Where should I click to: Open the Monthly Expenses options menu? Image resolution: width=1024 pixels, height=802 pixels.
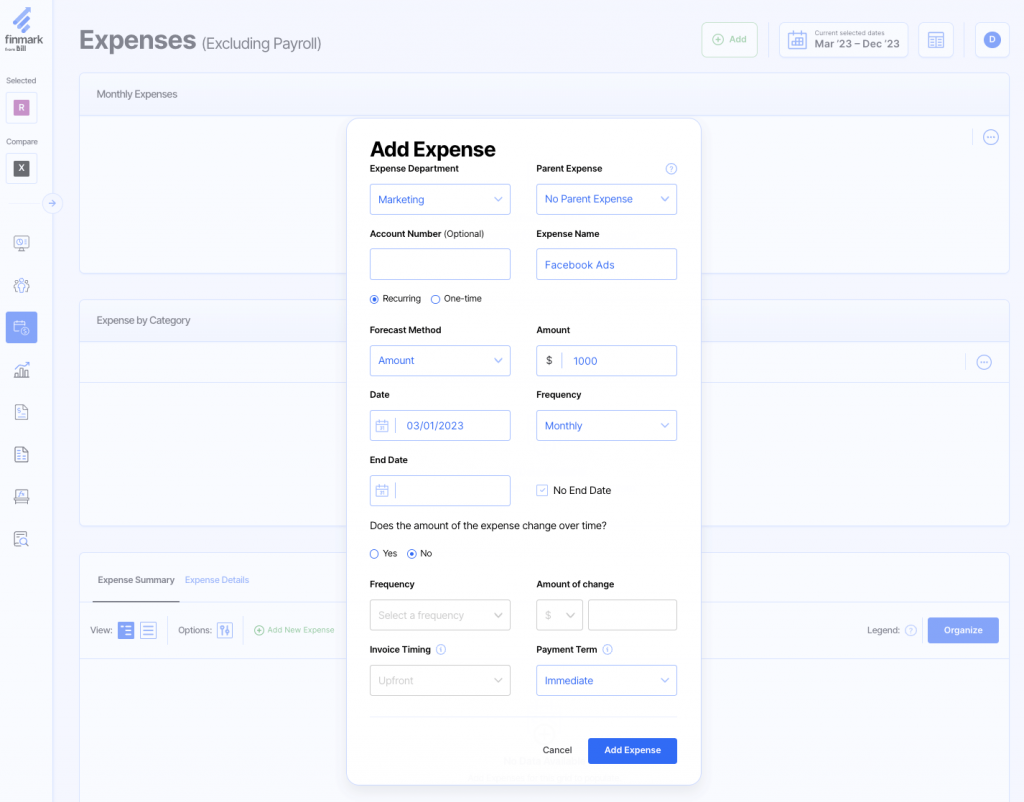click(x=990, y=137)
